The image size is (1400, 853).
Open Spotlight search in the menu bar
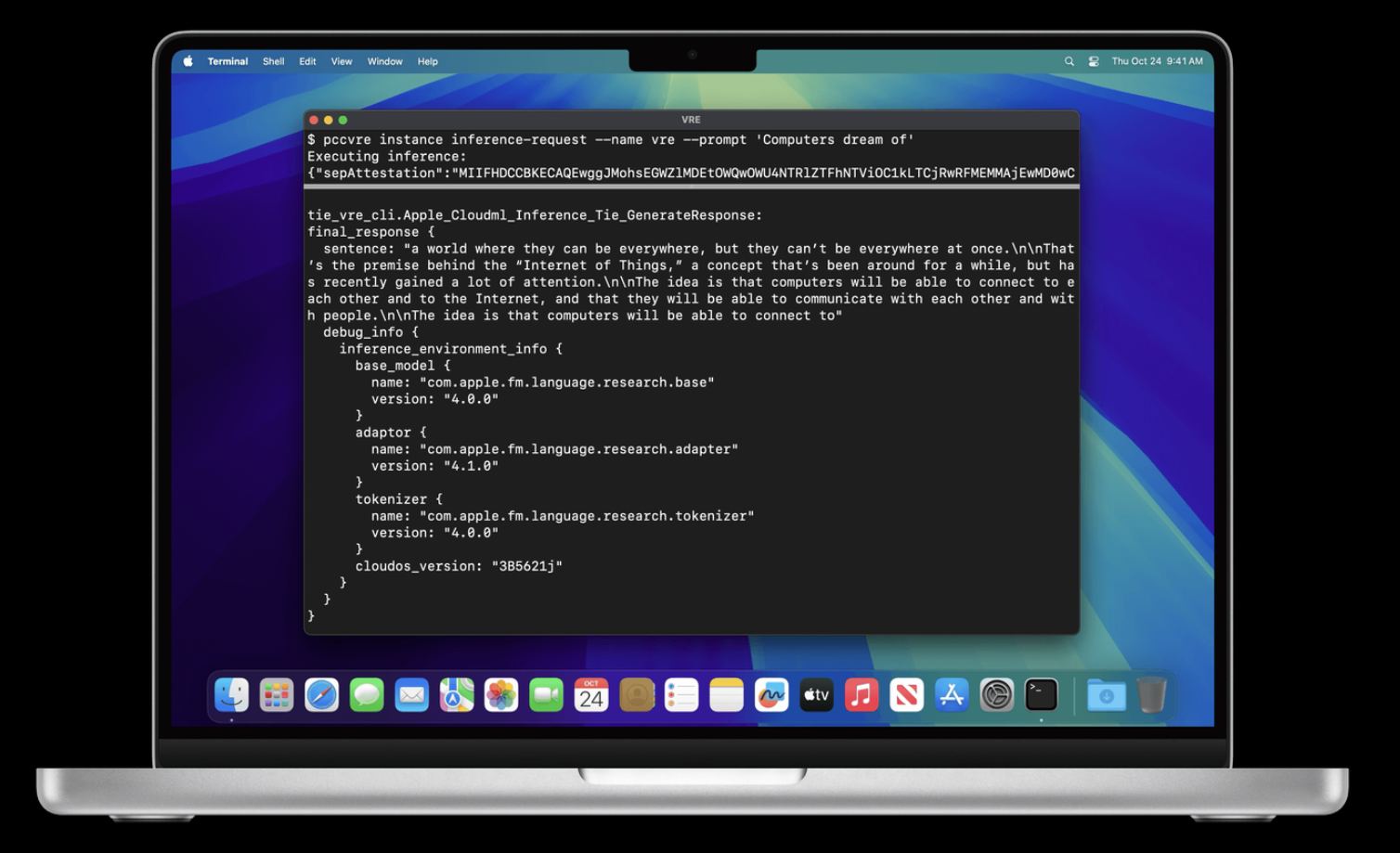pyautogui.click(x=1069, y=60)
